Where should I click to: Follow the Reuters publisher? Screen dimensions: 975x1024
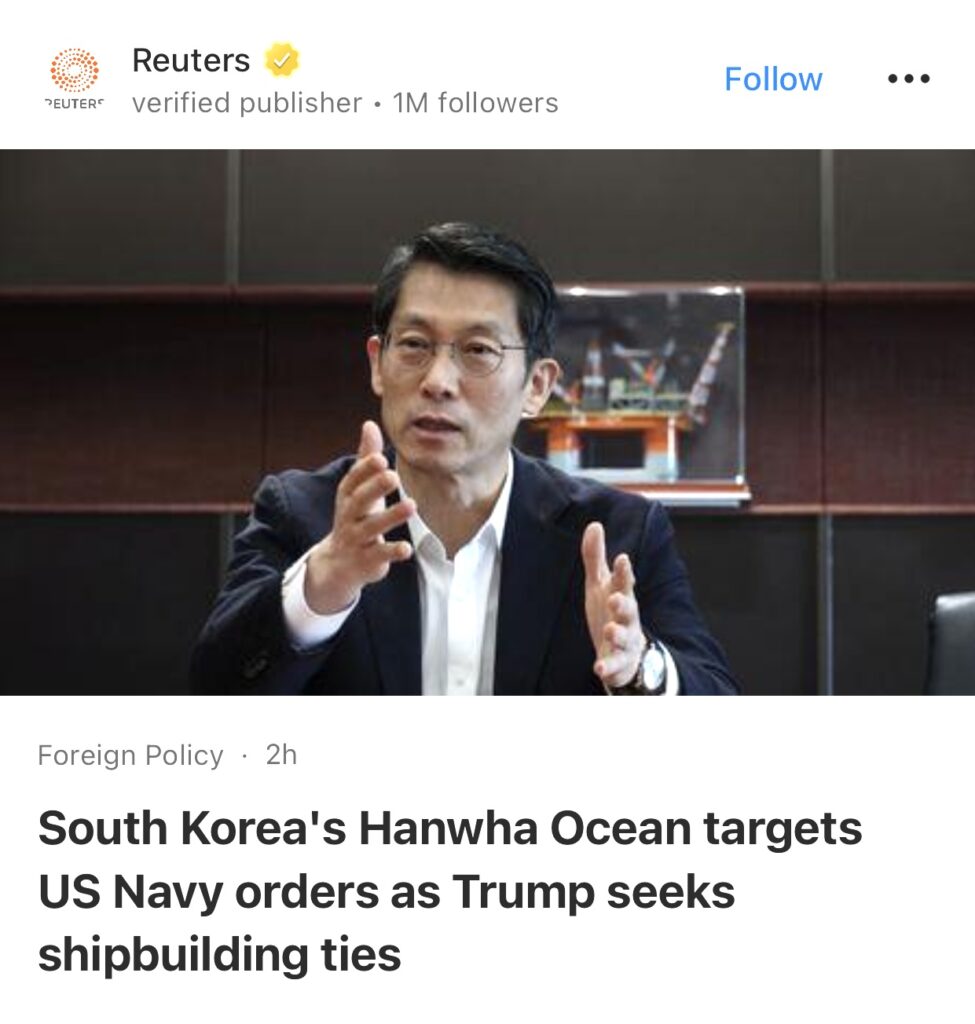773,79
